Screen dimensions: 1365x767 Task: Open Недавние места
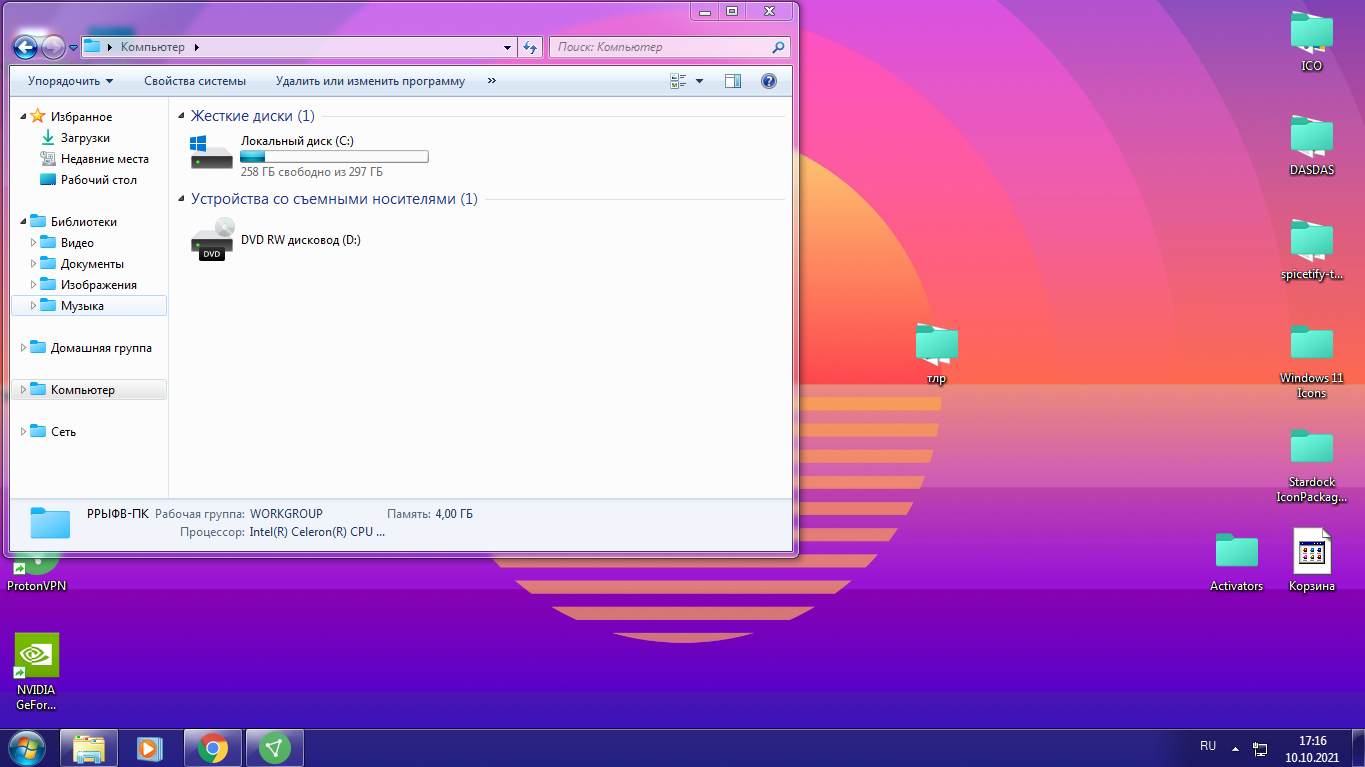coord(104,159)
